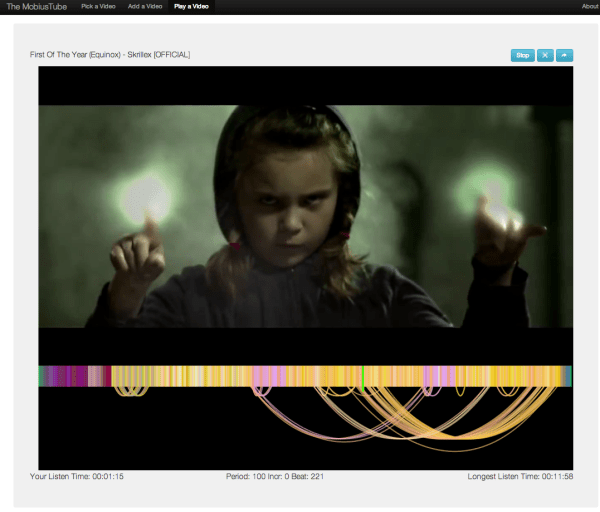600x512 pixels.
Task: Click the 'Longest Listen Time: 00:11:58' text
Action: (x=520, y=476)
